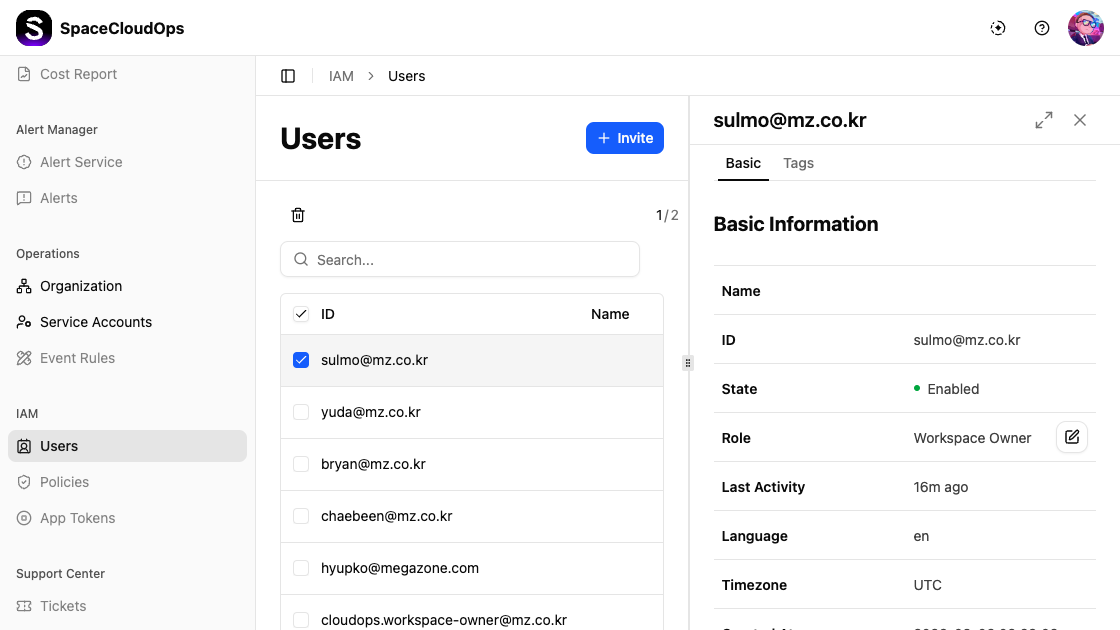Close the sulmo@mz.co.kr detail panel
The width and height of the screenshot is (1120, 630).
click(x=1080, y=120)
